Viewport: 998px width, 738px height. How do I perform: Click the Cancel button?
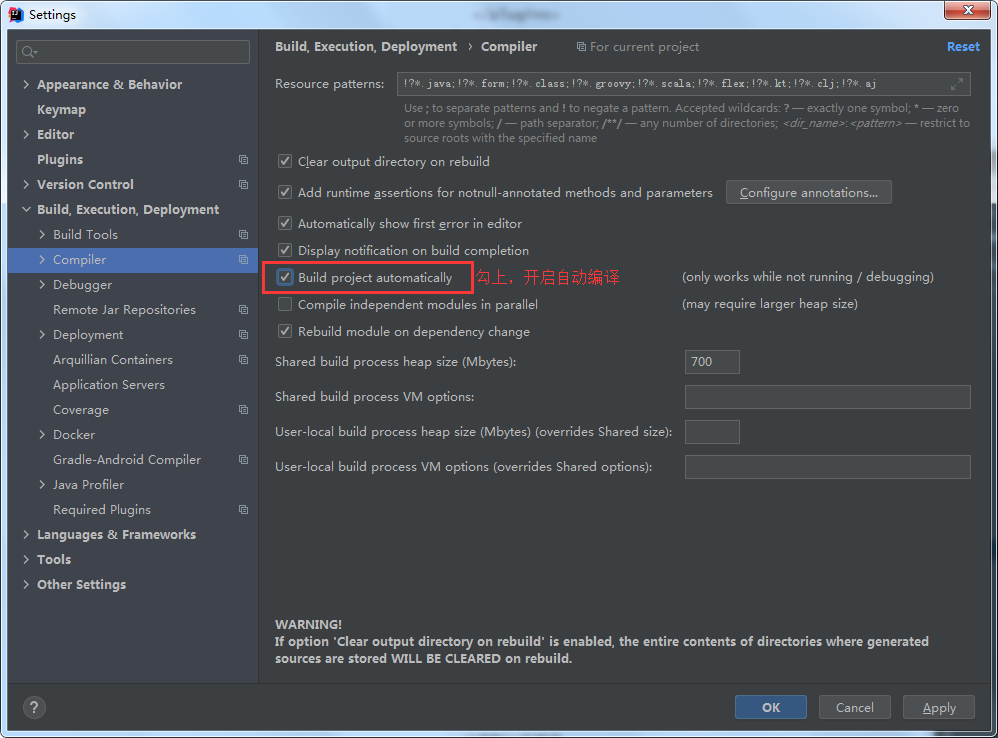(854, 707)
